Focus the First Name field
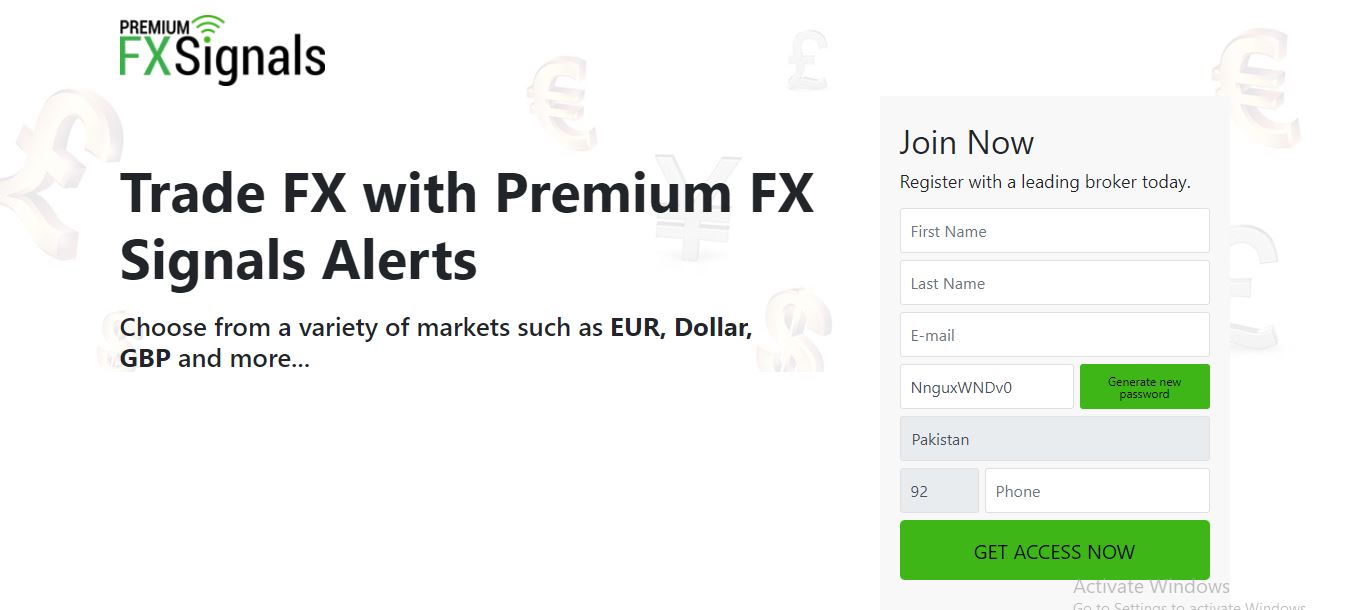The height and width of the screenshot is (610, 1349). (1054, 231)
